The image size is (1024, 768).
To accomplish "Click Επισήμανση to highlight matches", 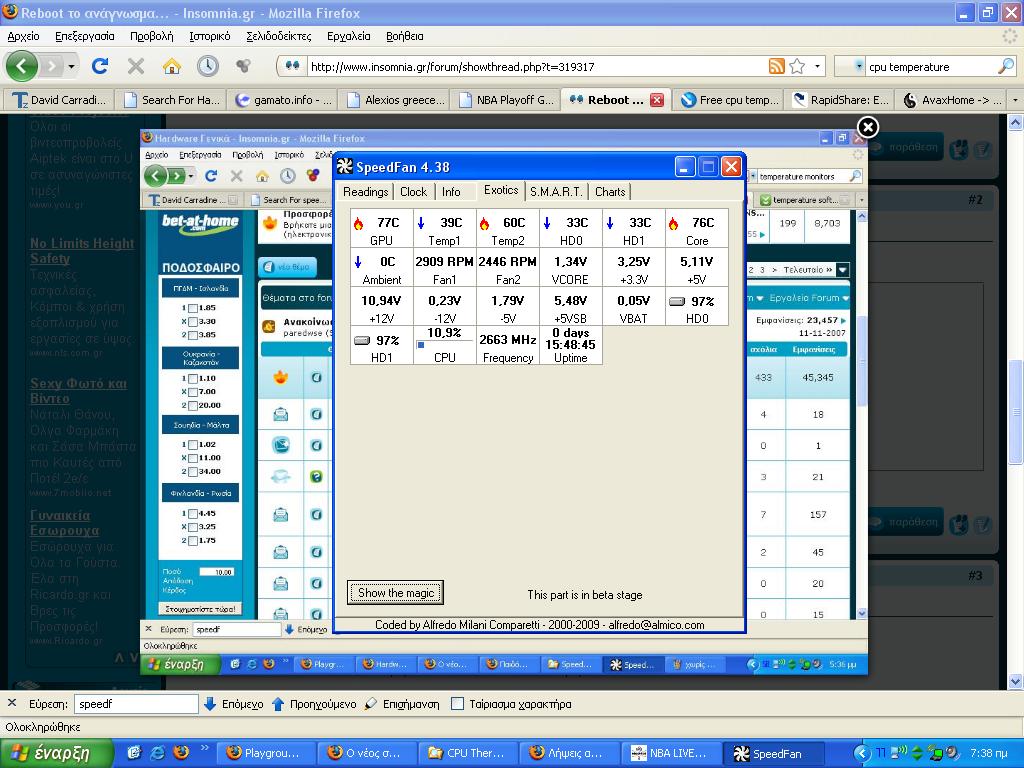I will pyautogui.click(x=402, y=704).
